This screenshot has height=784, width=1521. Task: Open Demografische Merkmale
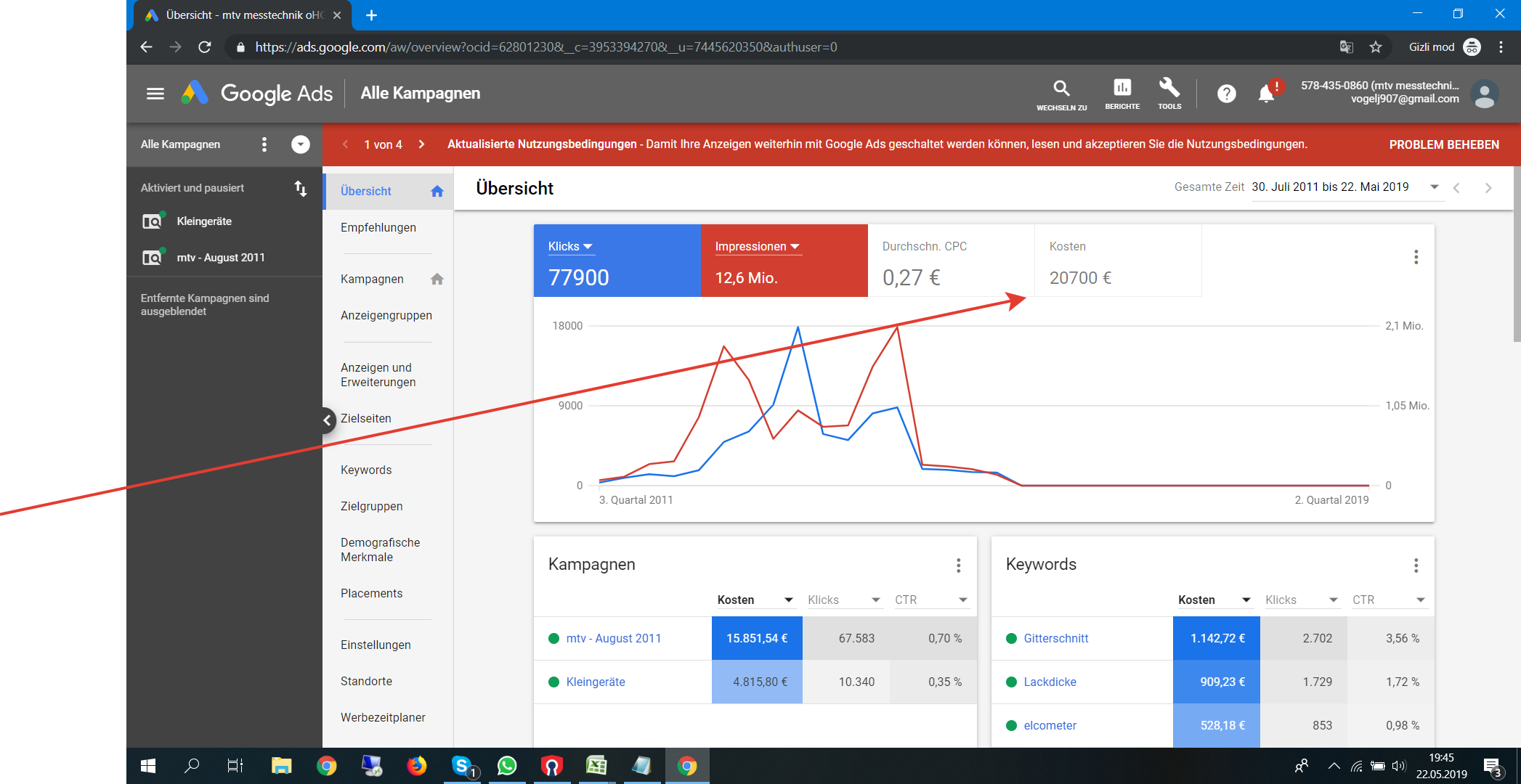[381, 550]
